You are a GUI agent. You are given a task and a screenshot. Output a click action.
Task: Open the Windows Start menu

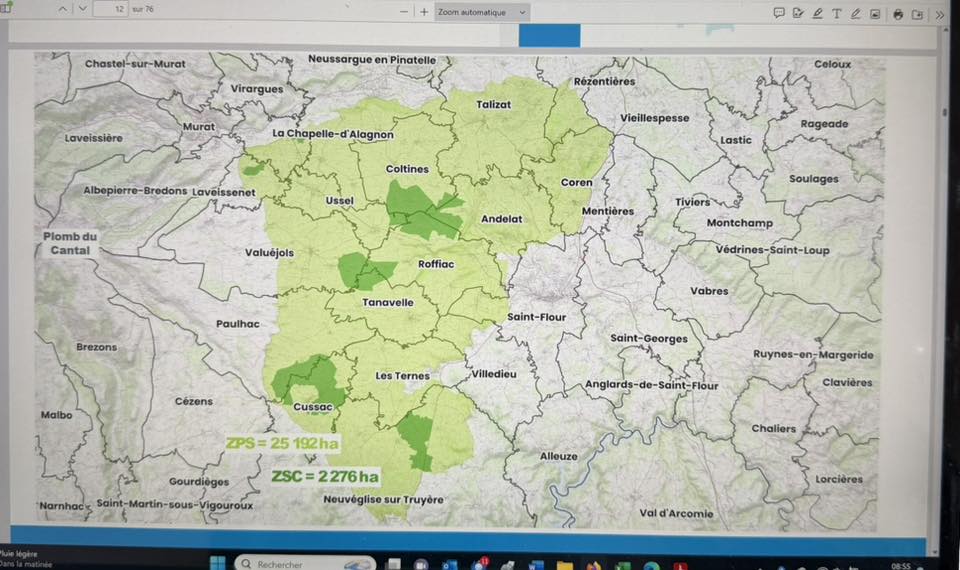pos(218,563)
